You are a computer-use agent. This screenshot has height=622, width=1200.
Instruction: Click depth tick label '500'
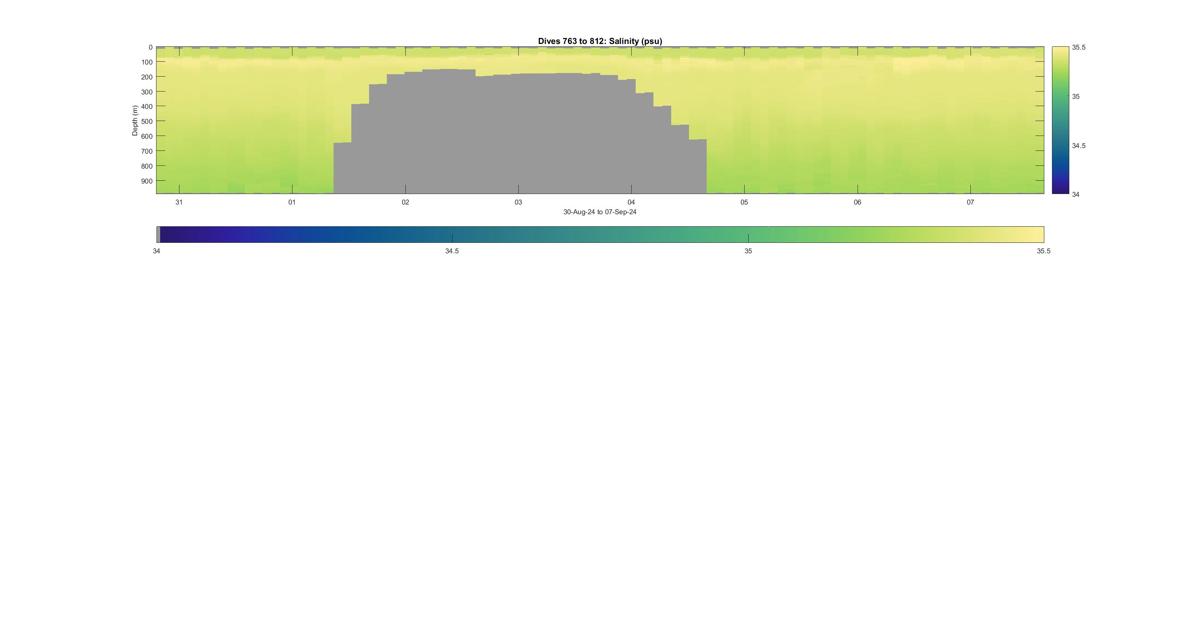coord(146,122)
